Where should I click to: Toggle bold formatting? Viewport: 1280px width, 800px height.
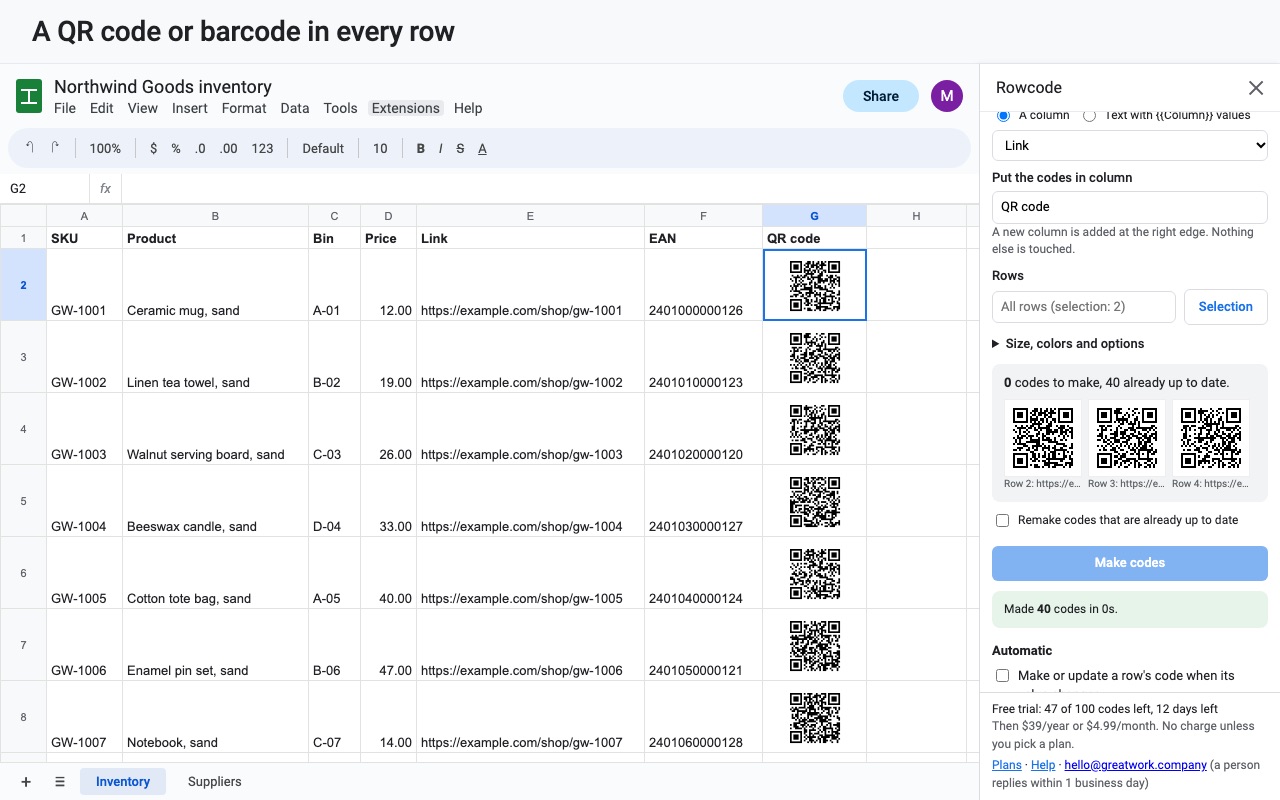click(421, 148)
